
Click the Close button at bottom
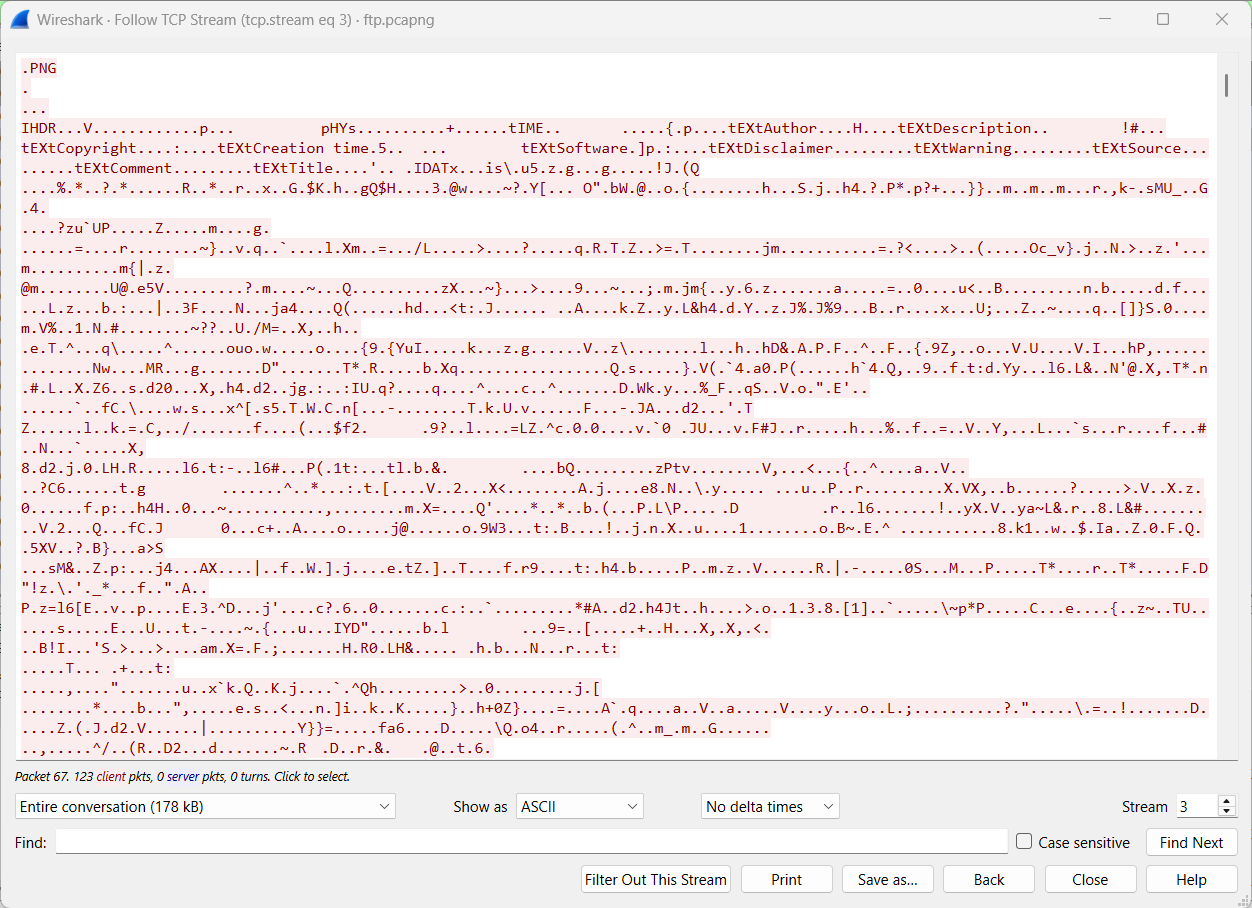click(1089, 880)
